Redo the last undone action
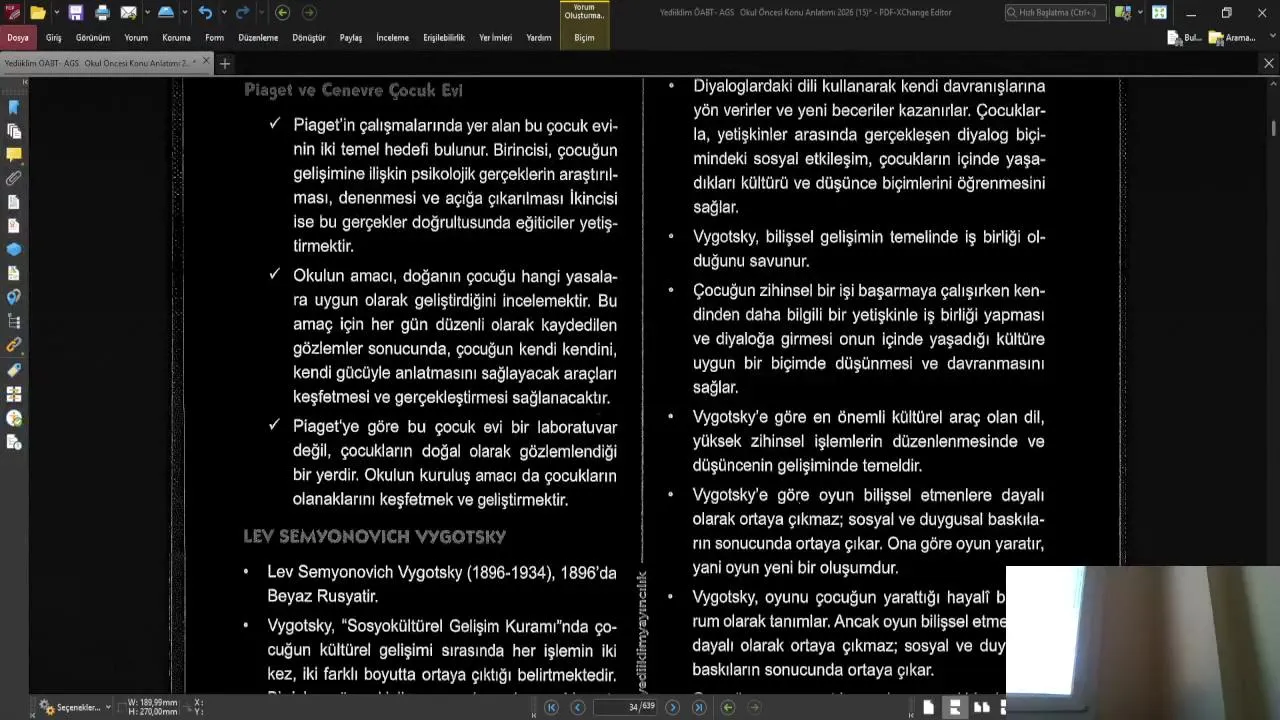Image resolution: width=1280 pixels, height=720 pixels. click(x=242, y=13)
